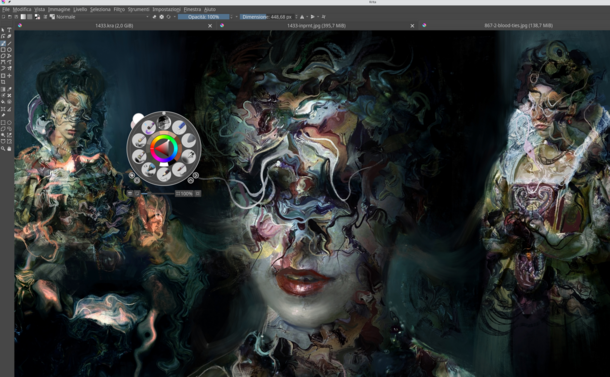Select the Move tool
This screenshot has width=610, height=377.
click(9, 75)
